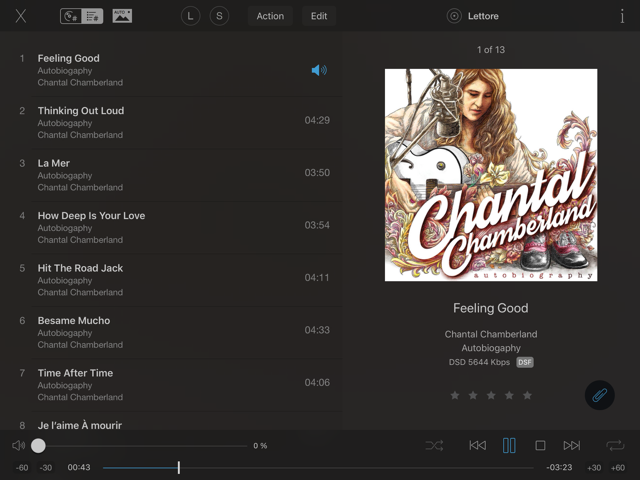
Task: Click the round paperclip attachment button
Action: pos(599,395)
